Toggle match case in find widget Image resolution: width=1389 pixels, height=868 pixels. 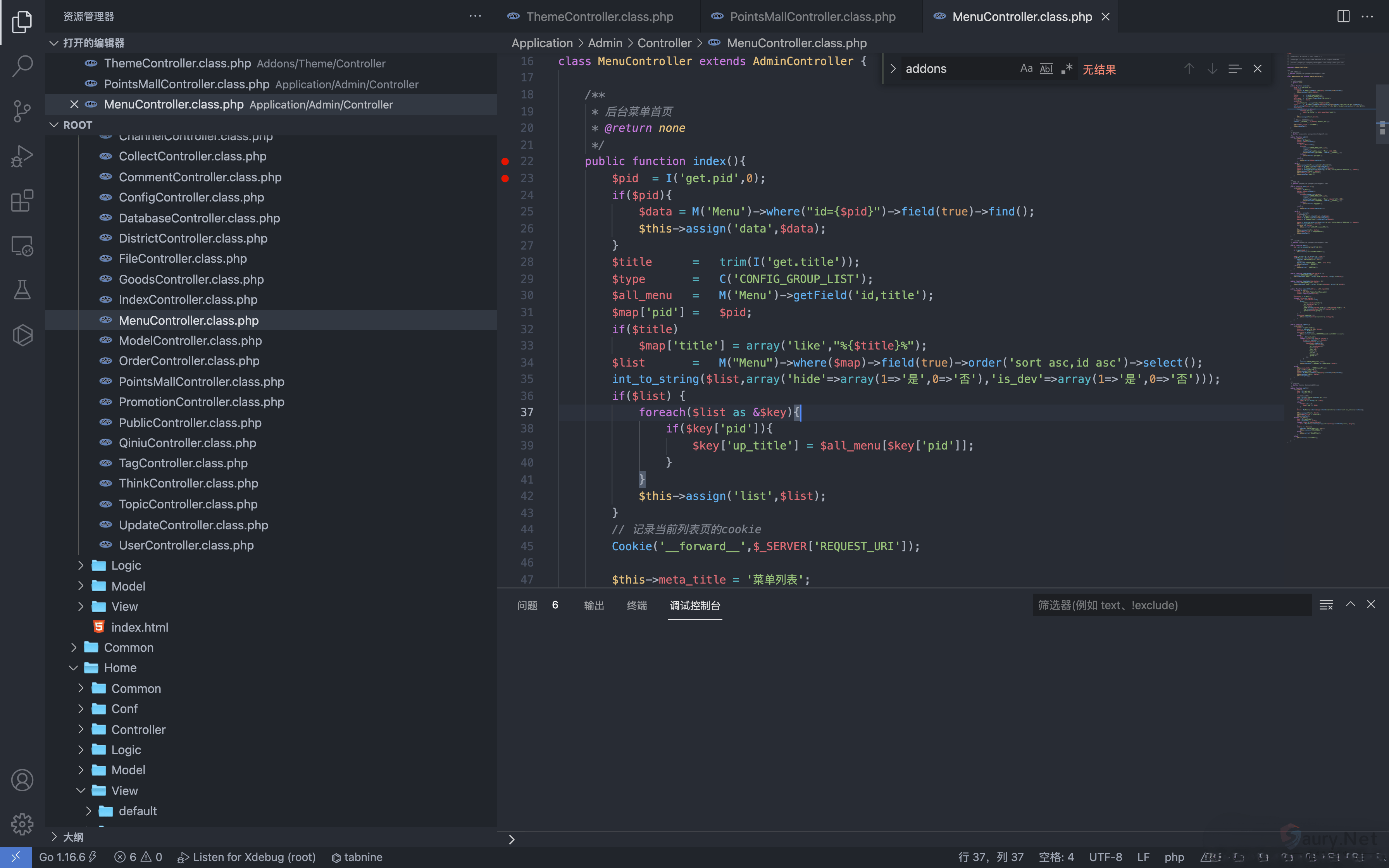click(x=1026, y=69)
